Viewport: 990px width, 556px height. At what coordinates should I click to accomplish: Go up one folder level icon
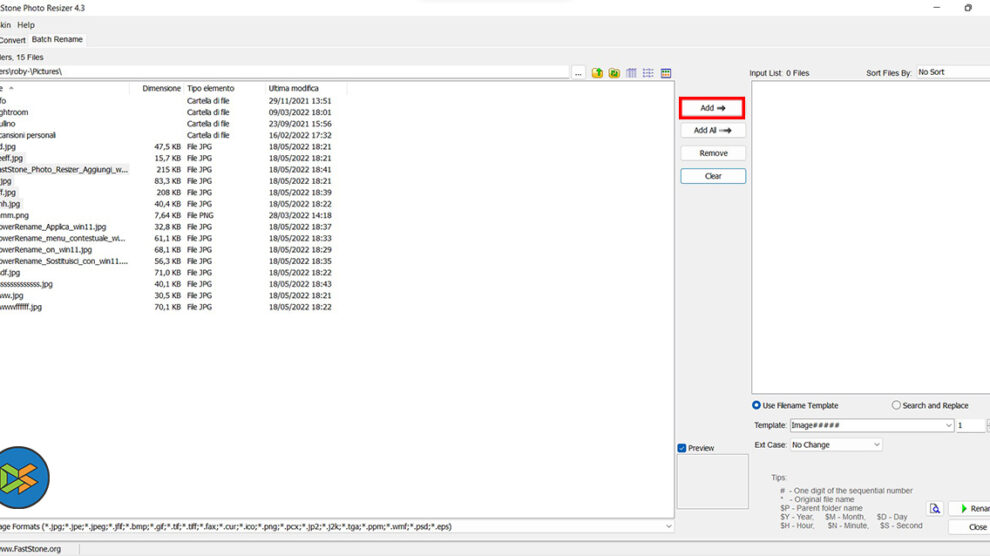tap(597, 73)
